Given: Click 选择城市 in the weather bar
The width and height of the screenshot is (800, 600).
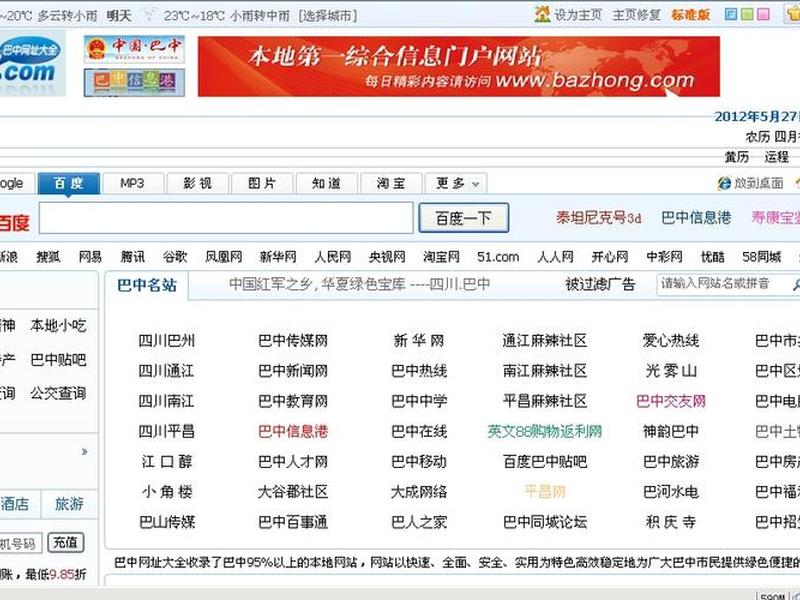Looking at the screenshot, I should 328,16.
